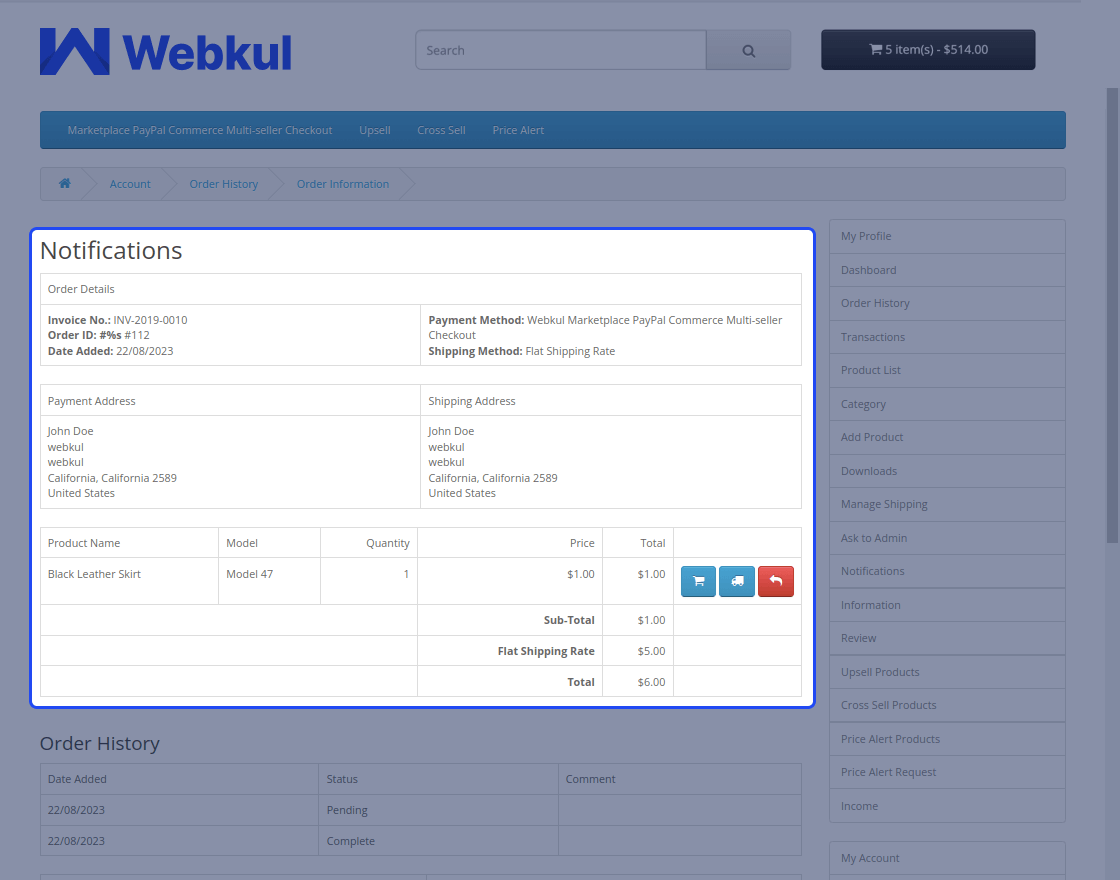Open Upsell Products in sidebar
1120x880 pixels.
coord(947,672)
